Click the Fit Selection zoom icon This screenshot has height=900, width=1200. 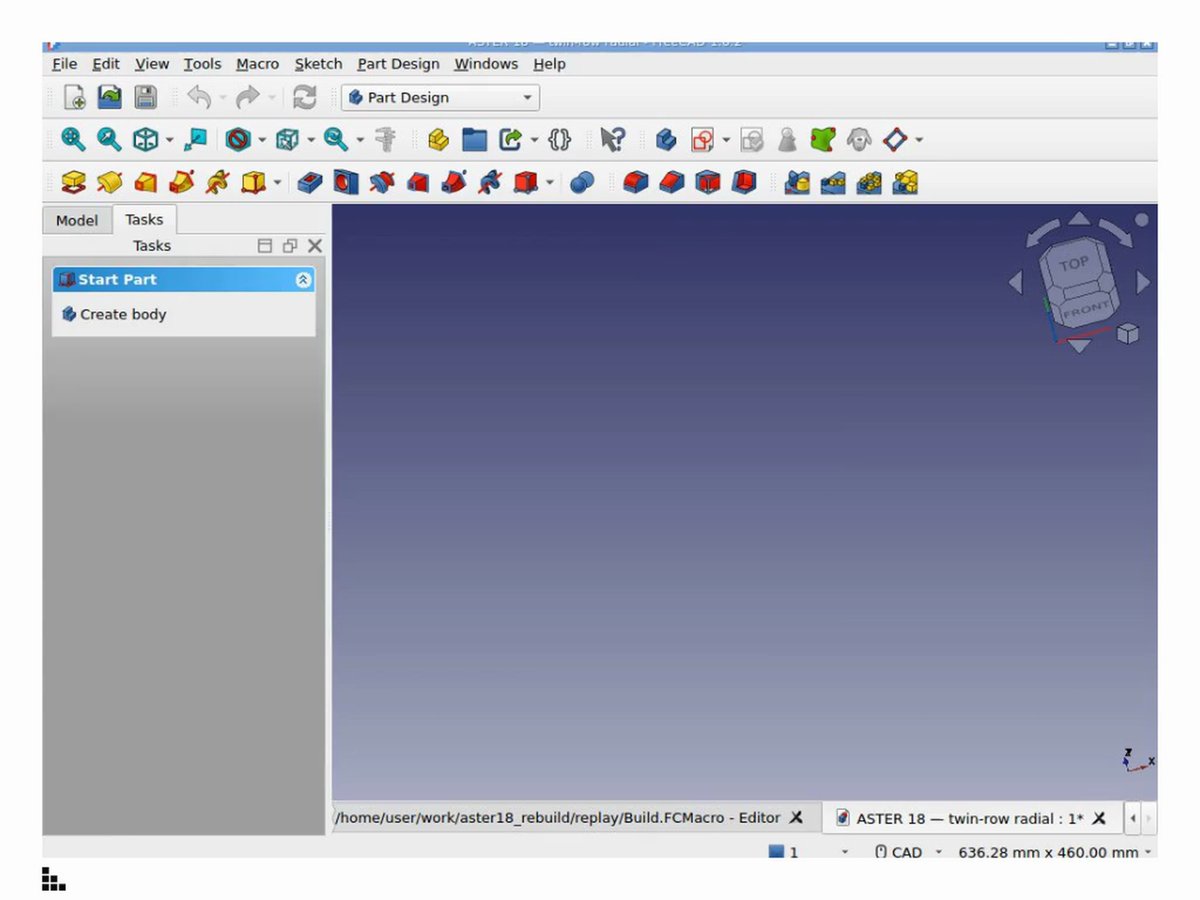click(x=108, y=140)
